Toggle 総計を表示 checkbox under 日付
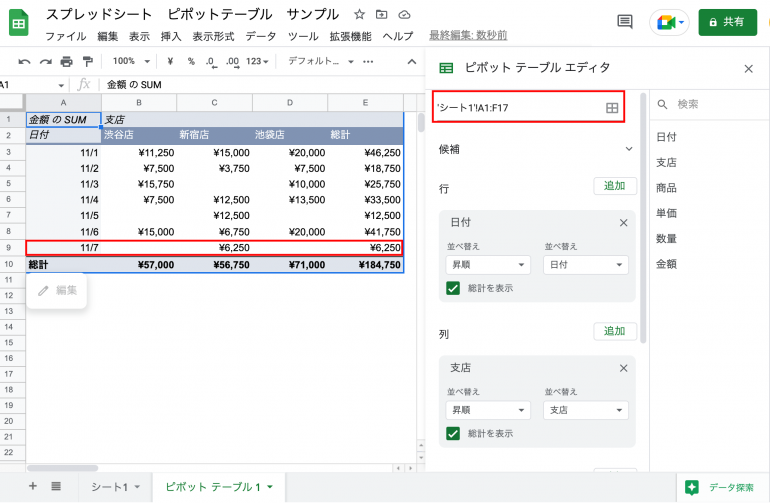The height and width of the screenshot is (503, 770). tap(453, 288)
